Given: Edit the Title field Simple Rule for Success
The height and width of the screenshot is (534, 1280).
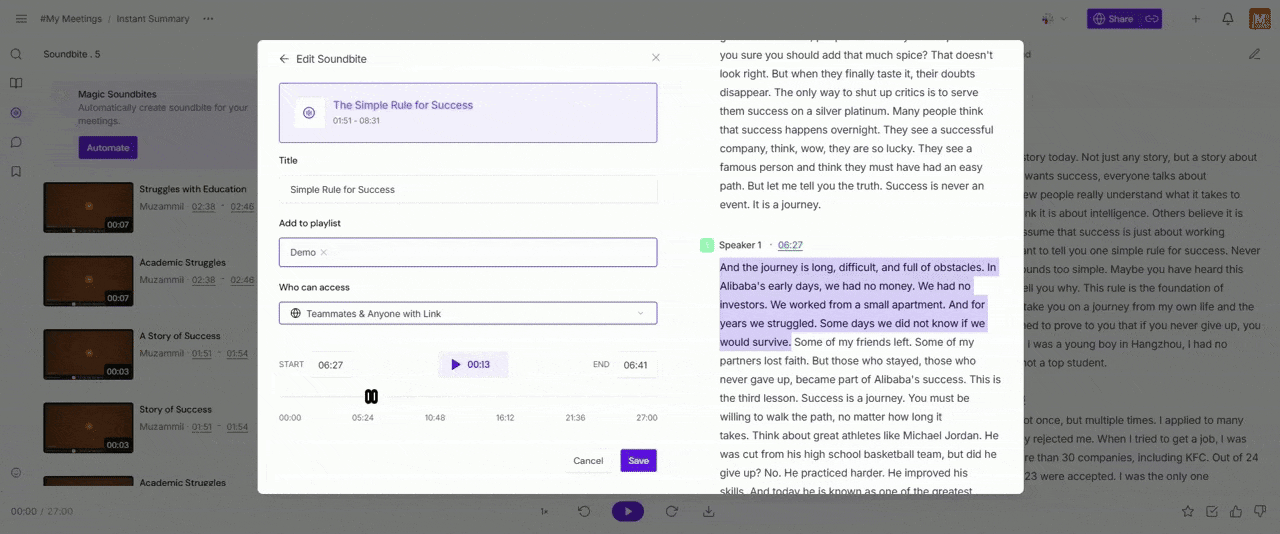Looking at the screenshot, I should tap(468, 189).
